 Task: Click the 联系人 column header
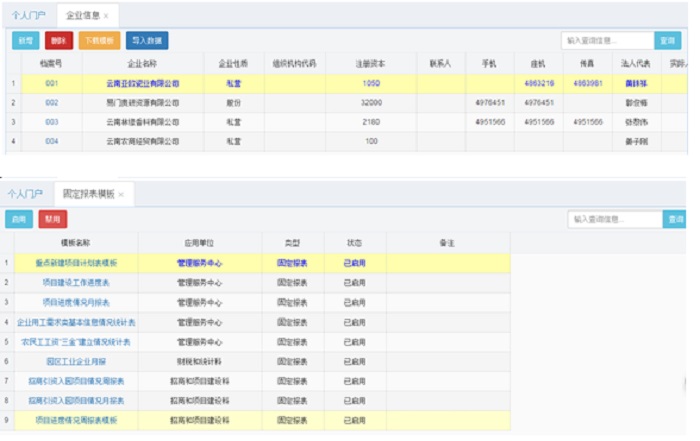[x=440, y=64]
